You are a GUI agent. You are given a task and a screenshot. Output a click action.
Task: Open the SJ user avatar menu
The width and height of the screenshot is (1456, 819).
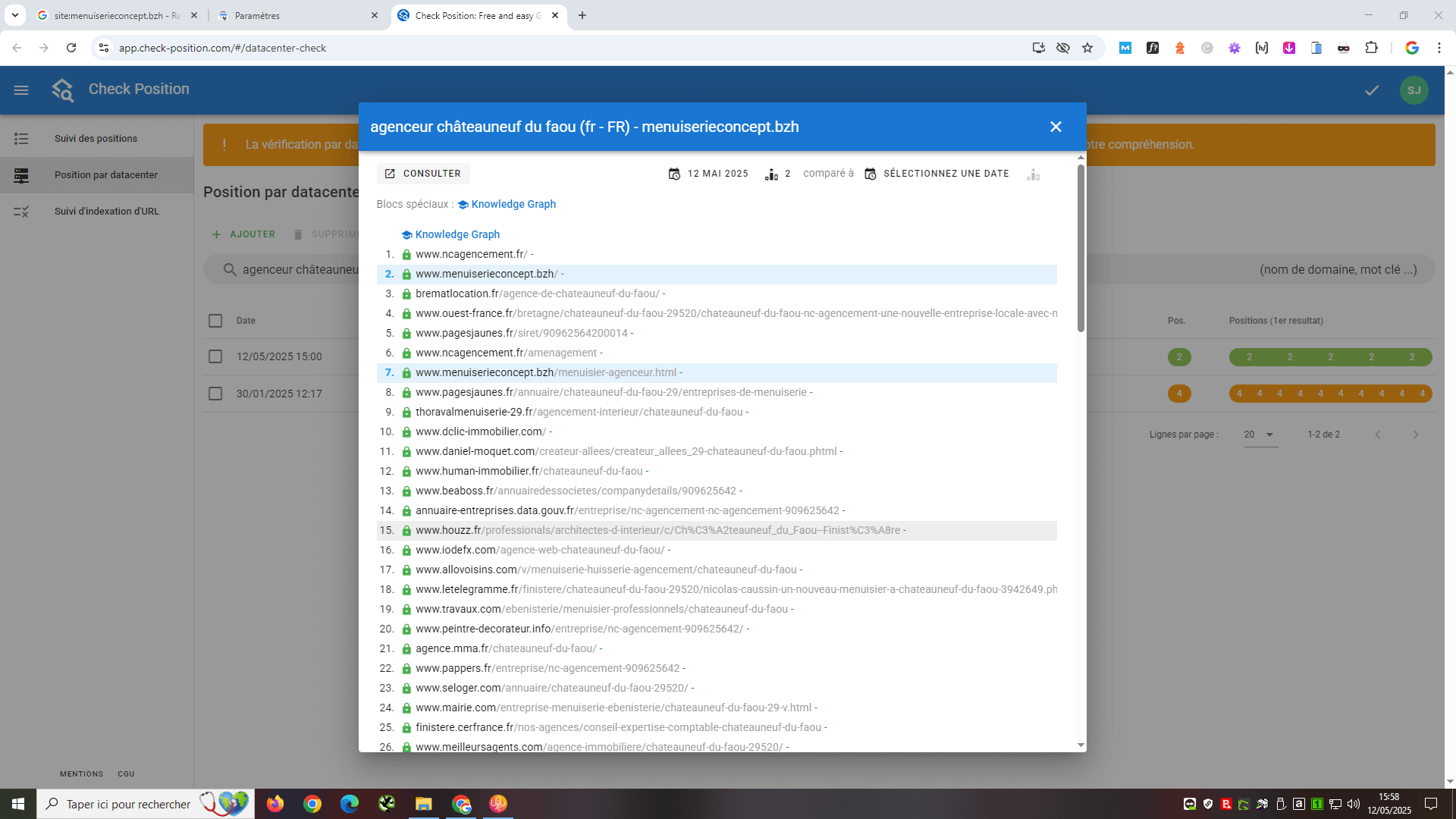[x=1414, y=90]
